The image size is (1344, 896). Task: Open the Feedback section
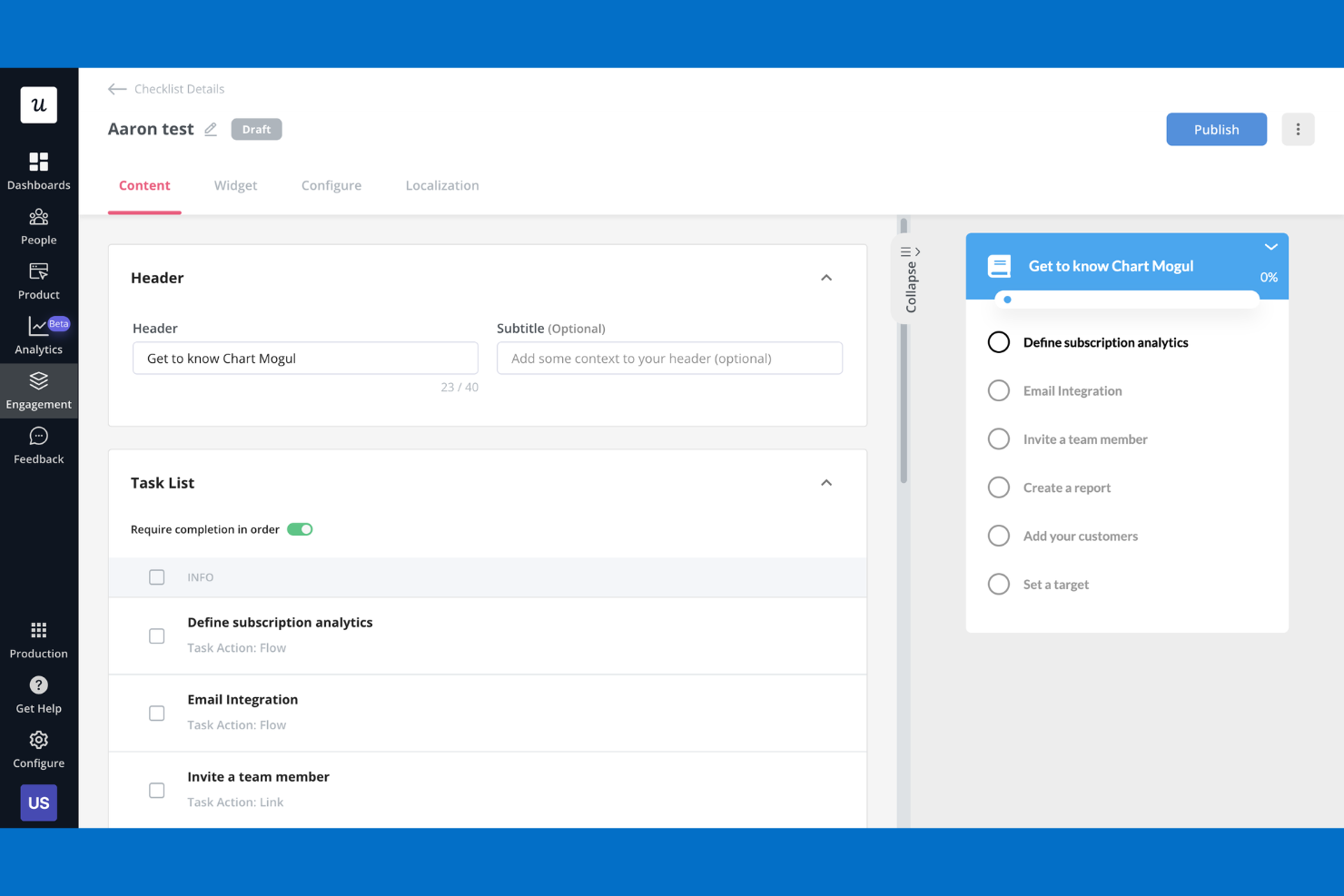click(x=38, y=444)
